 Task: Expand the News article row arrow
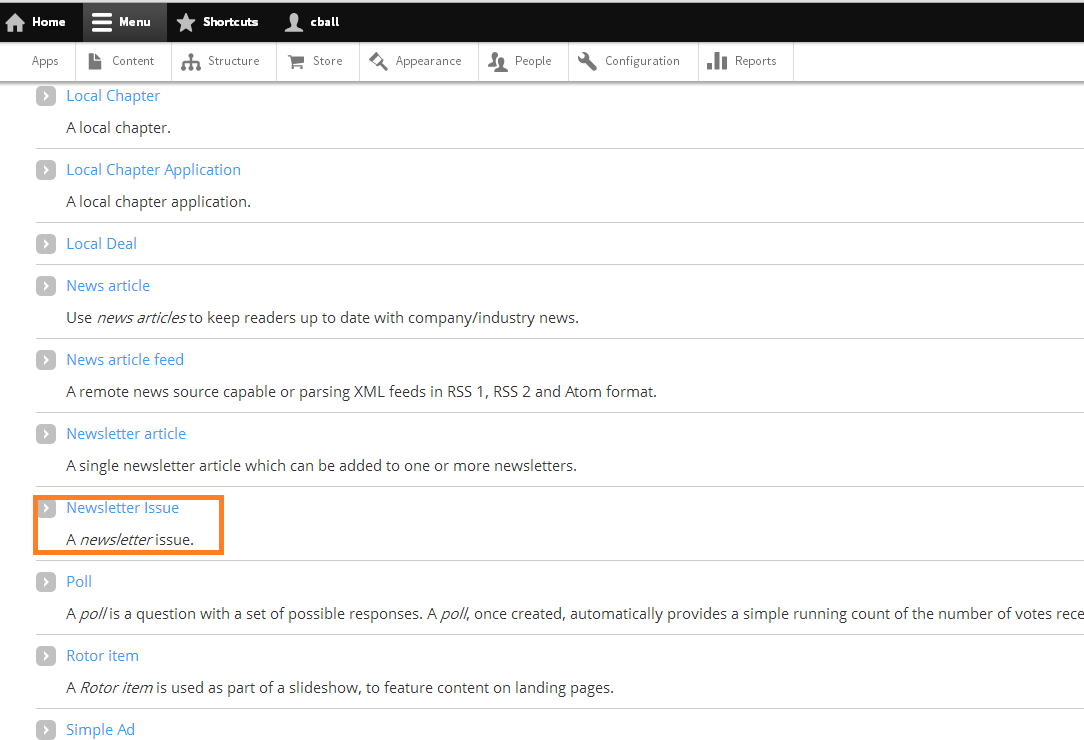[x=46, y=286]
